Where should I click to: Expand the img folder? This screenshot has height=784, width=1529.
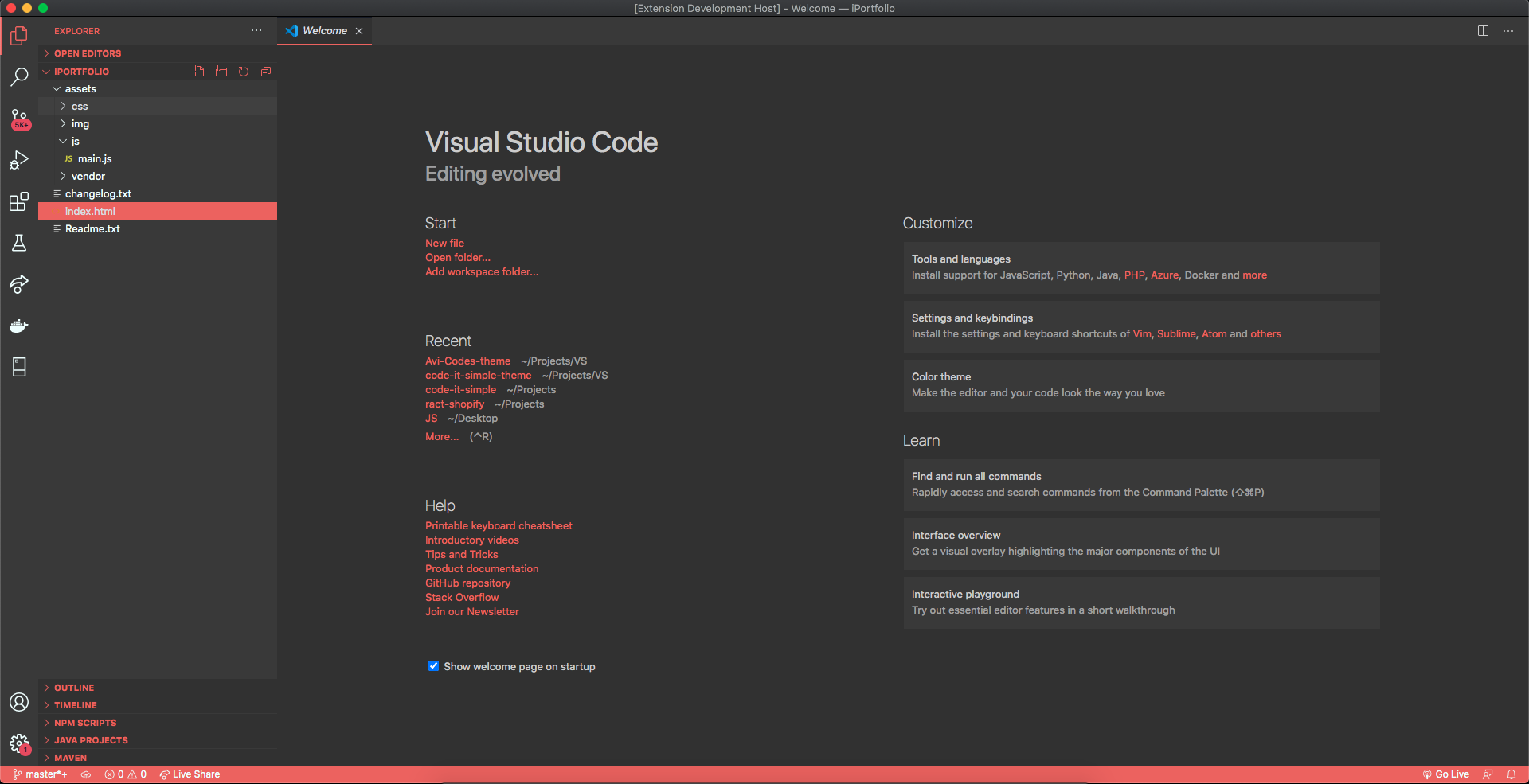pyautogui.click(x=158, y=124)
